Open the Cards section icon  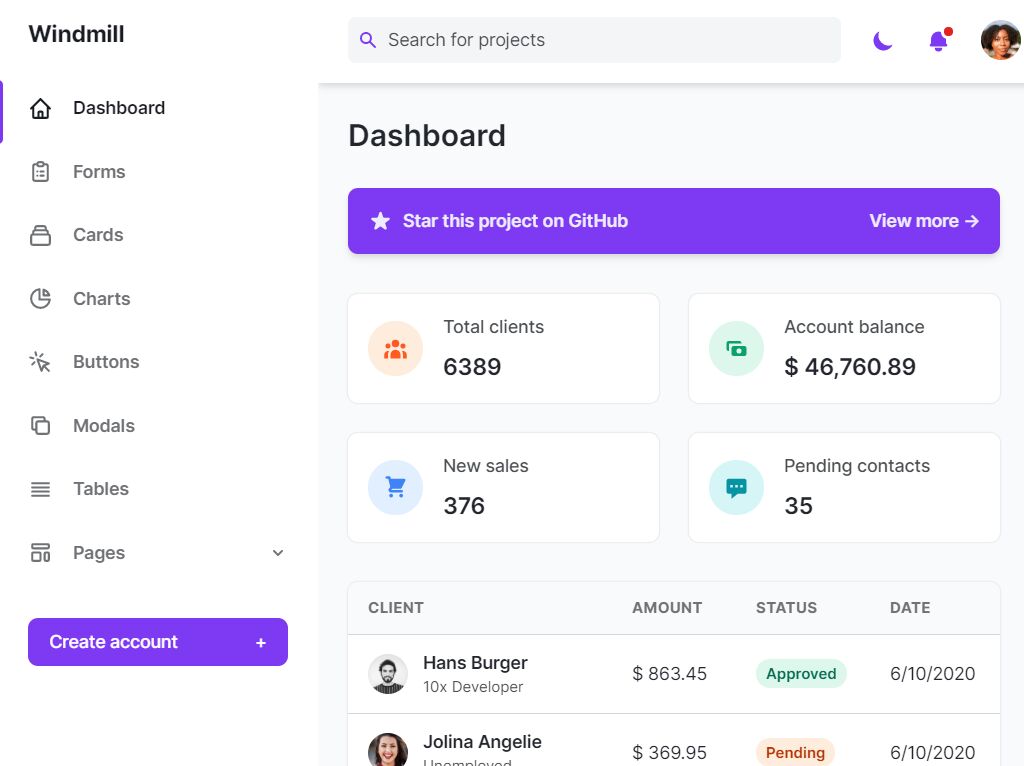click(x=40, y=234)
